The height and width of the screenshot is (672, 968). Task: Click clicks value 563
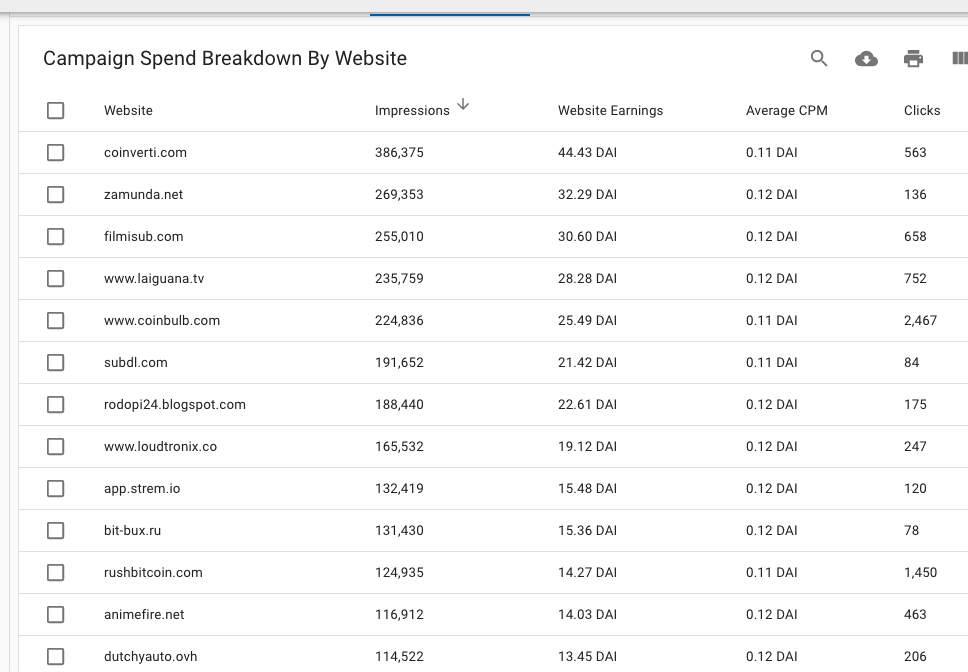915,152
